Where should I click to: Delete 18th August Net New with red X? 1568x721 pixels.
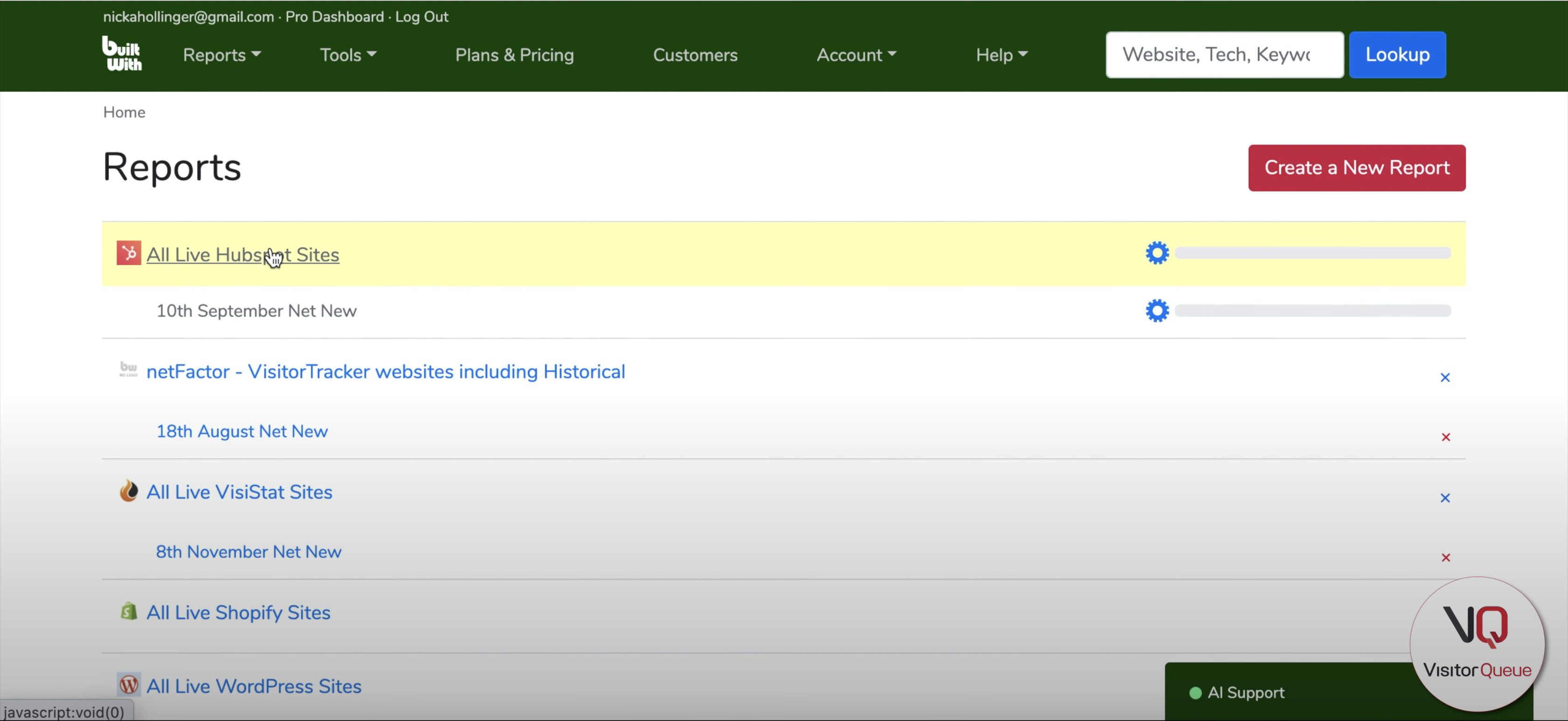pyautogui.click(x=1446, y=437)
